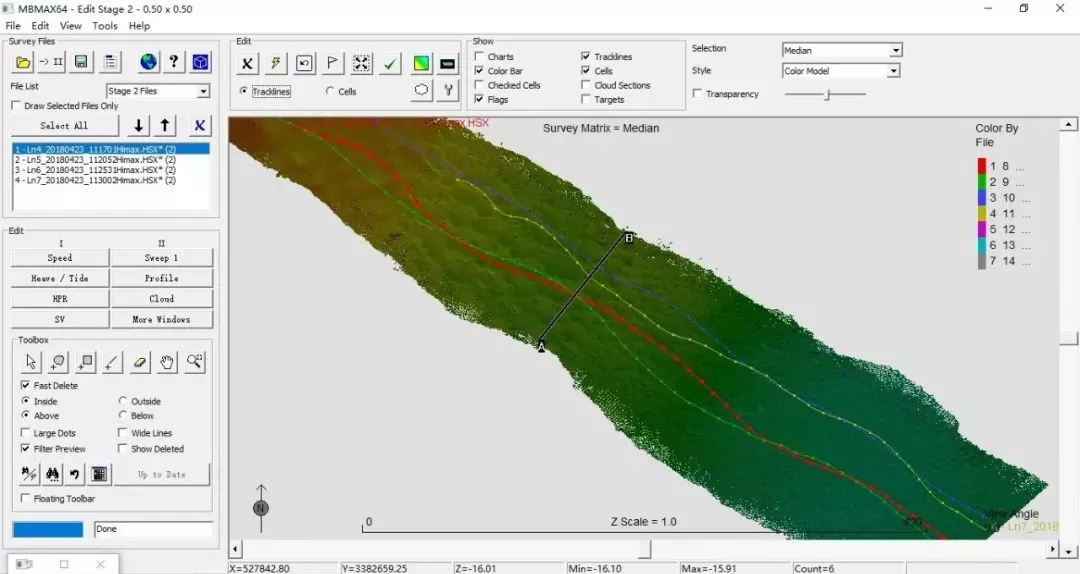Open the wrench tool settings icon
1080x574 pixels.
[x=448, y=90]
